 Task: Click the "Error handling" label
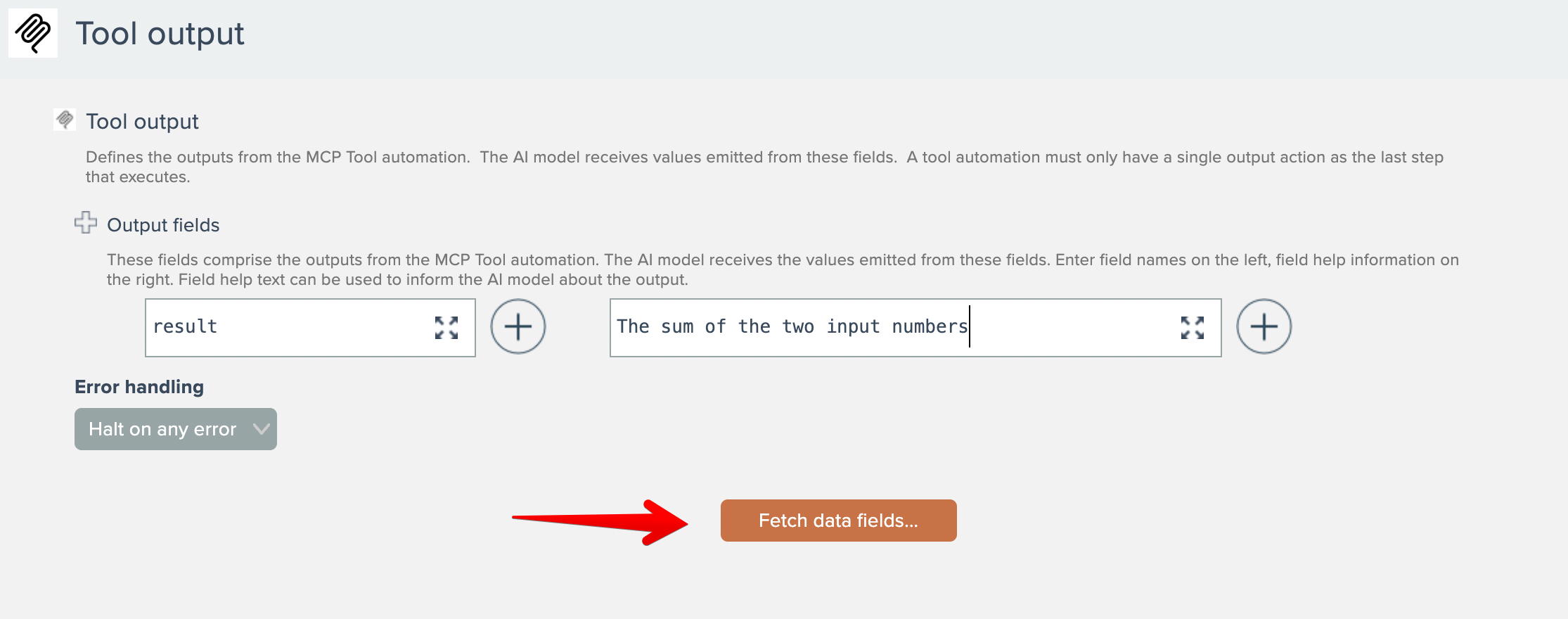[139, 387]
